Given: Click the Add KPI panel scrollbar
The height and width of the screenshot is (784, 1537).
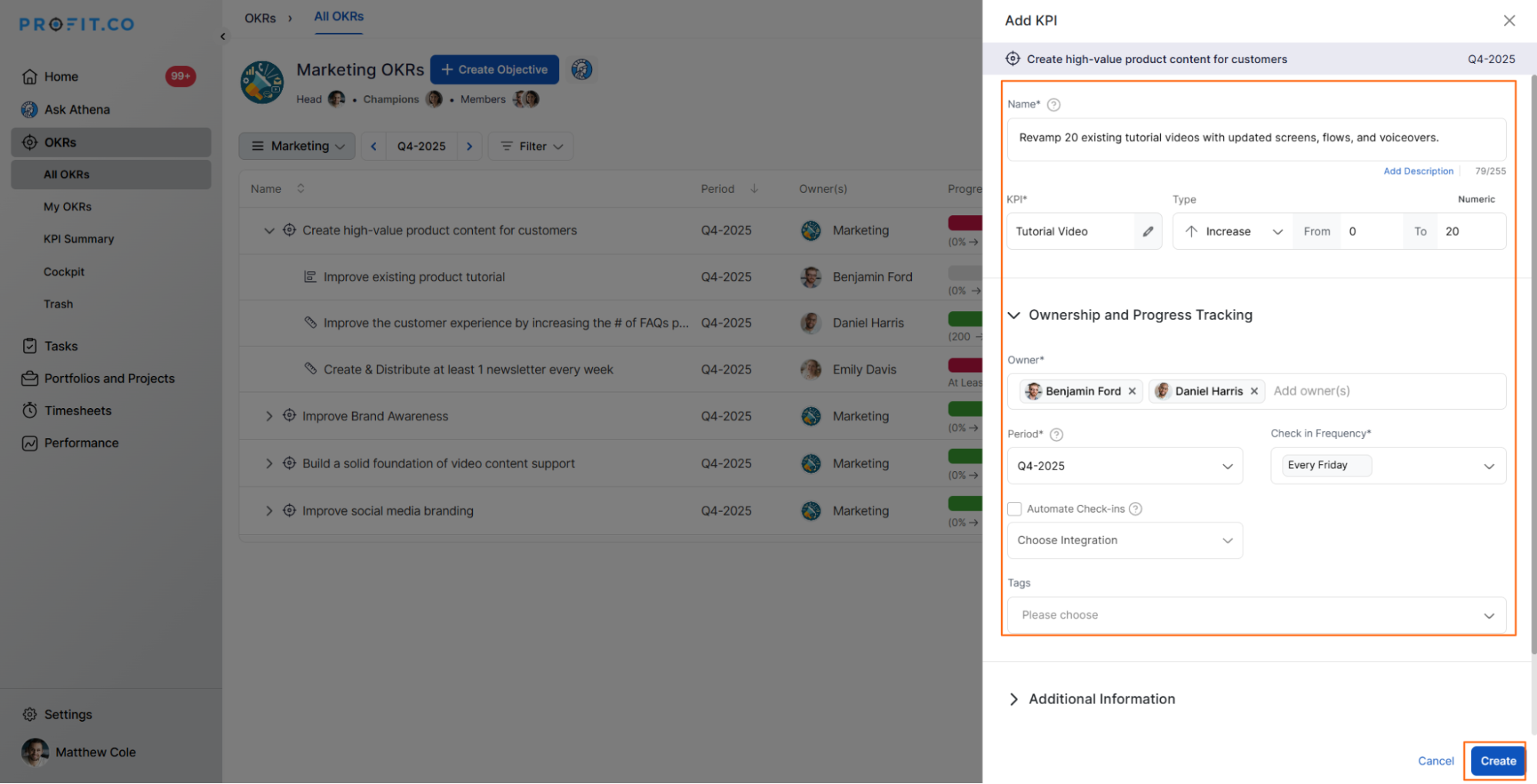Looking at the screenshot, I should click(1532, 365).
